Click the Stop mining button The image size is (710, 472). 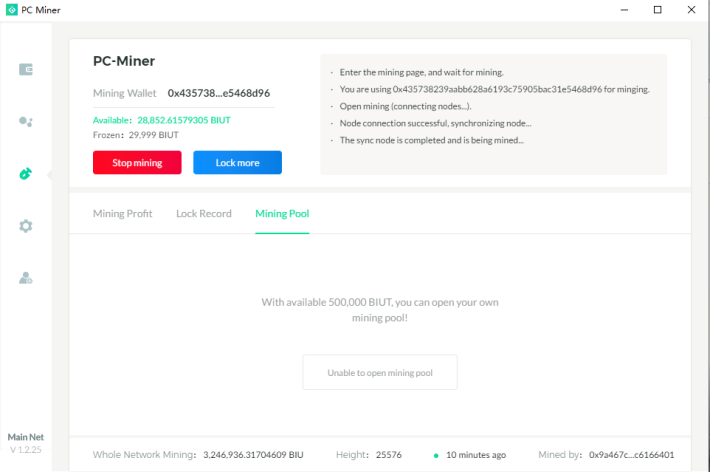(x=137, y=163)
